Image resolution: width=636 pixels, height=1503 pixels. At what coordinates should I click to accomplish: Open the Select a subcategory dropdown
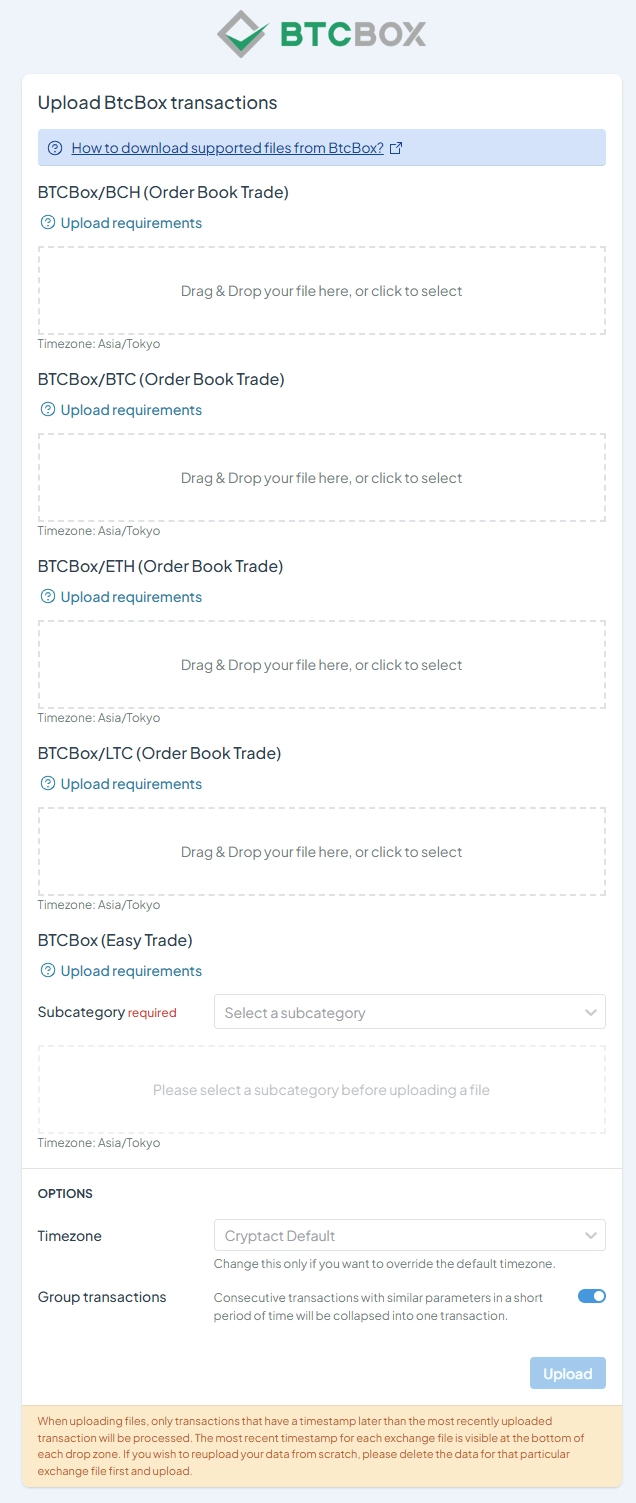(410, 1012)
